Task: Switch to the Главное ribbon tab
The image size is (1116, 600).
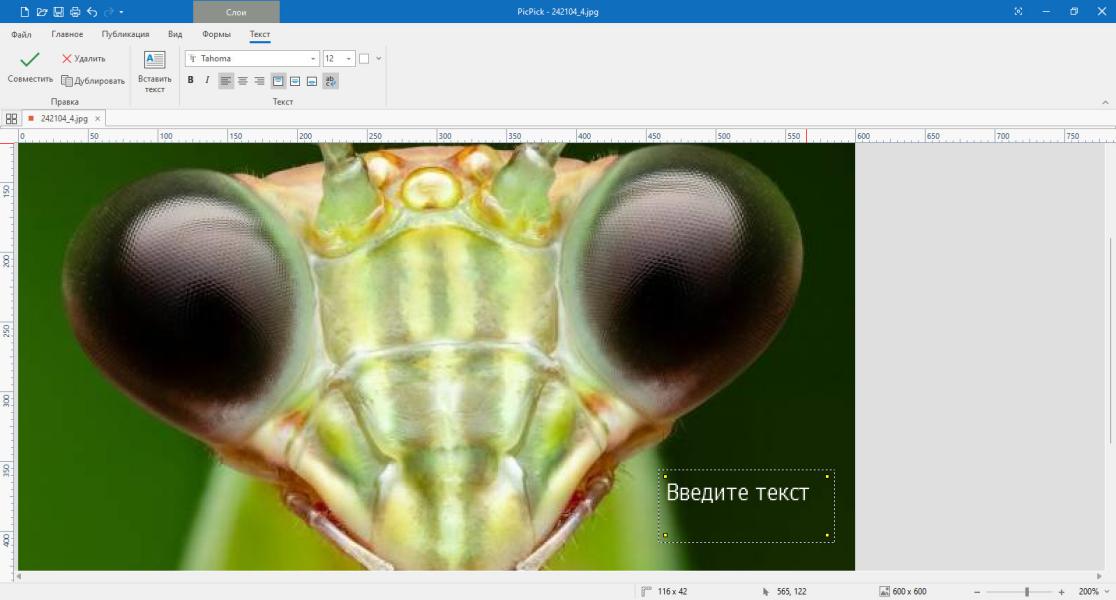Action: coord(67,34)
